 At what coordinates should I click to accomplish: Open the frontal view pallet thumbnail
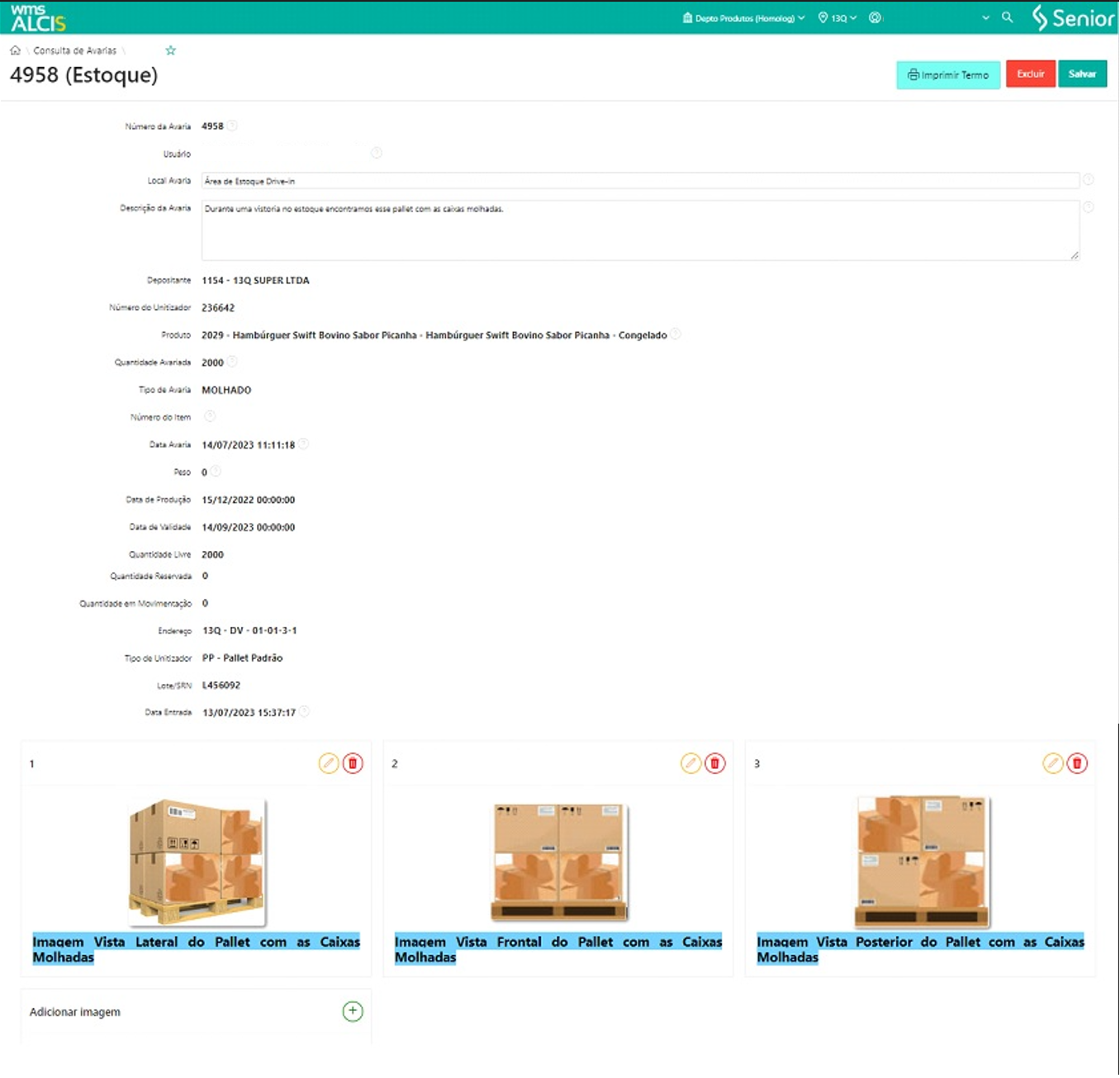click(559, 862)
